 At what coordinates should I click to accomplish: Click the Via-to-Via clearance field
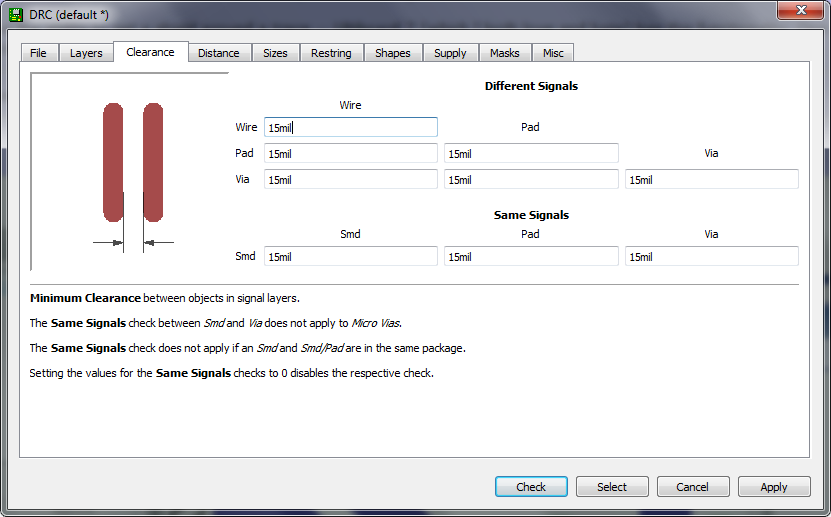tap(712, 179)
